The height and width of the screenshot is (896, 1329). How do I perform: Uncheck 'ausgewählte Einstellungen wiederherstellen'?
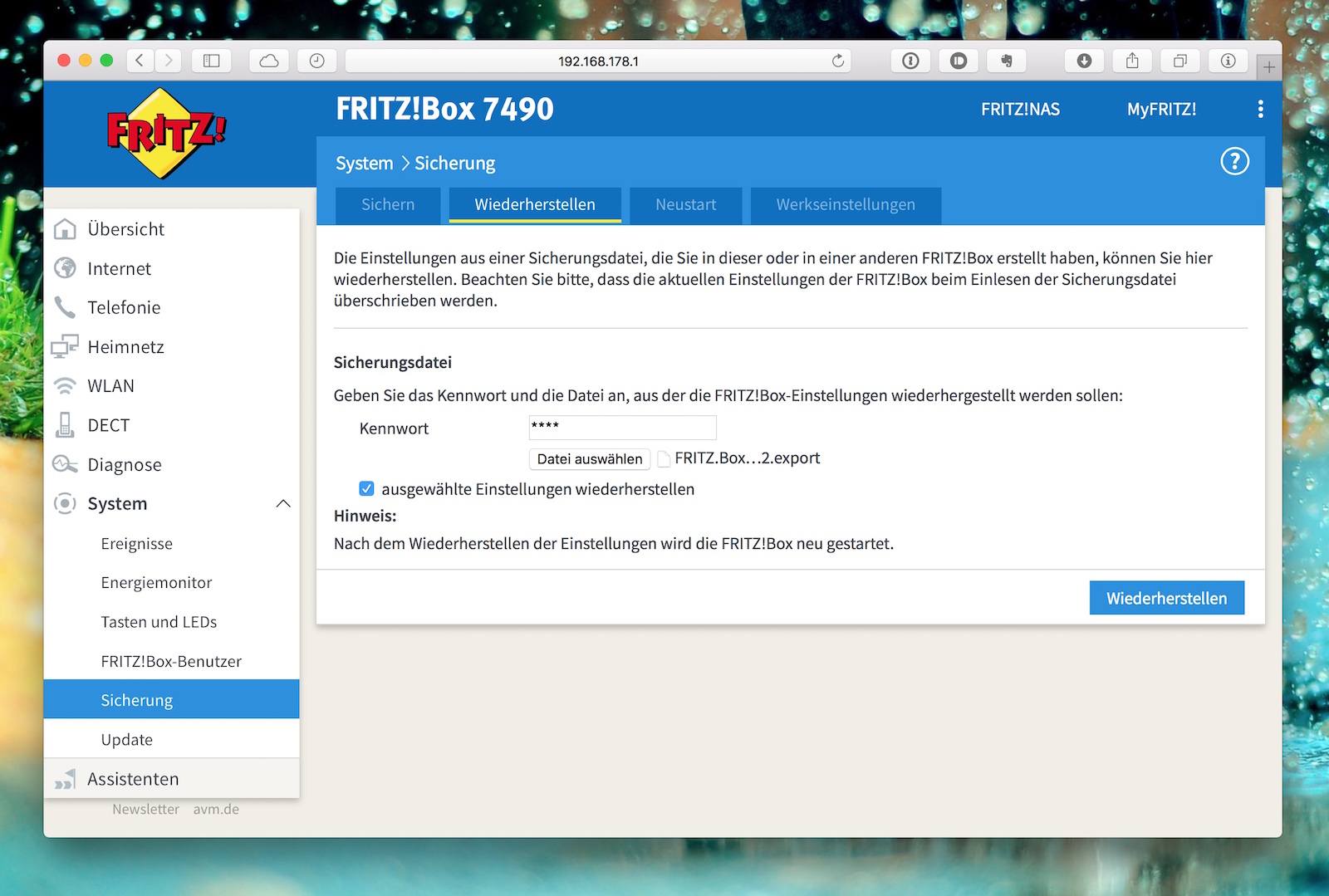point(366,489)
